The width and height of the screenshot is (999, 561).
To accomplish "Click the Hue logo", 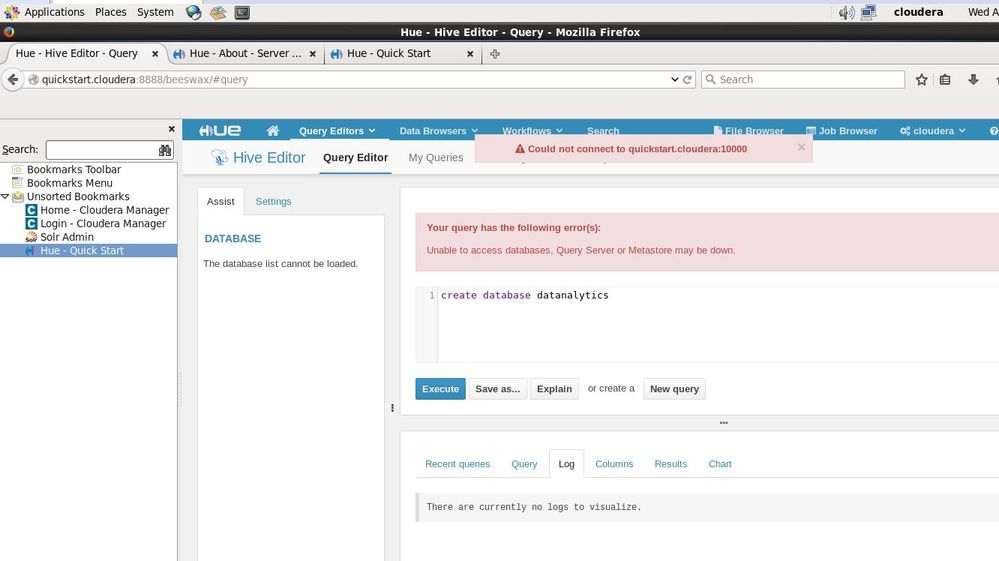I will point(220,131).
